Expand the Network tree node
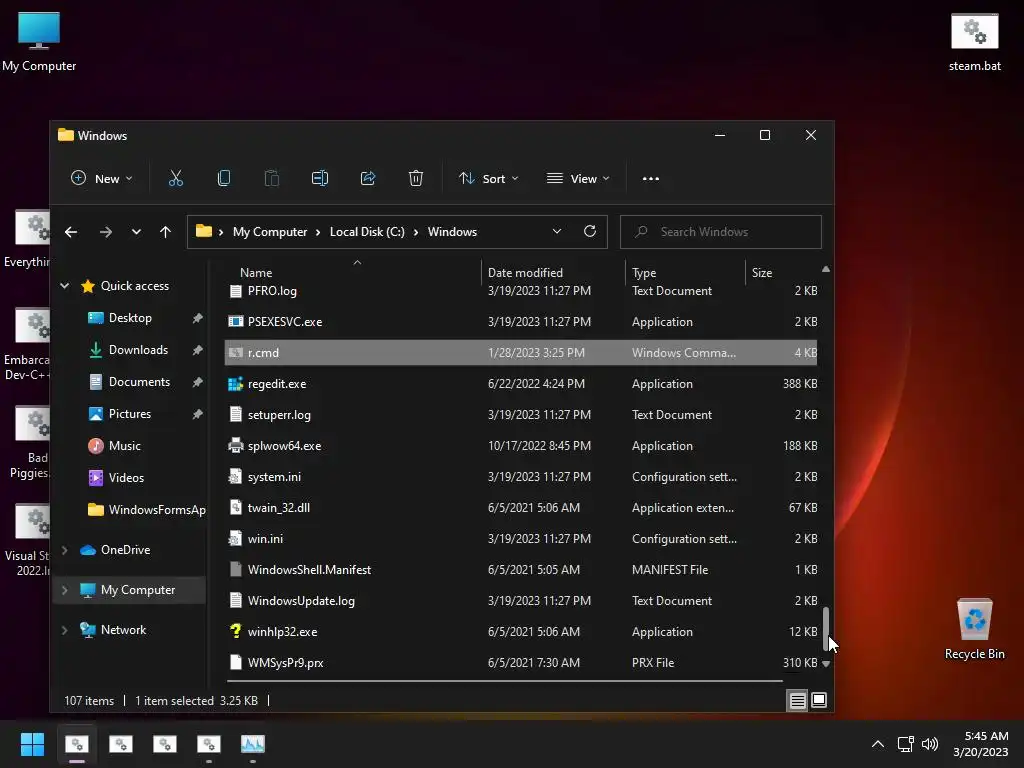Viewport: 1024px width, 768px height. pyautogui.click(x=65, y=630)
